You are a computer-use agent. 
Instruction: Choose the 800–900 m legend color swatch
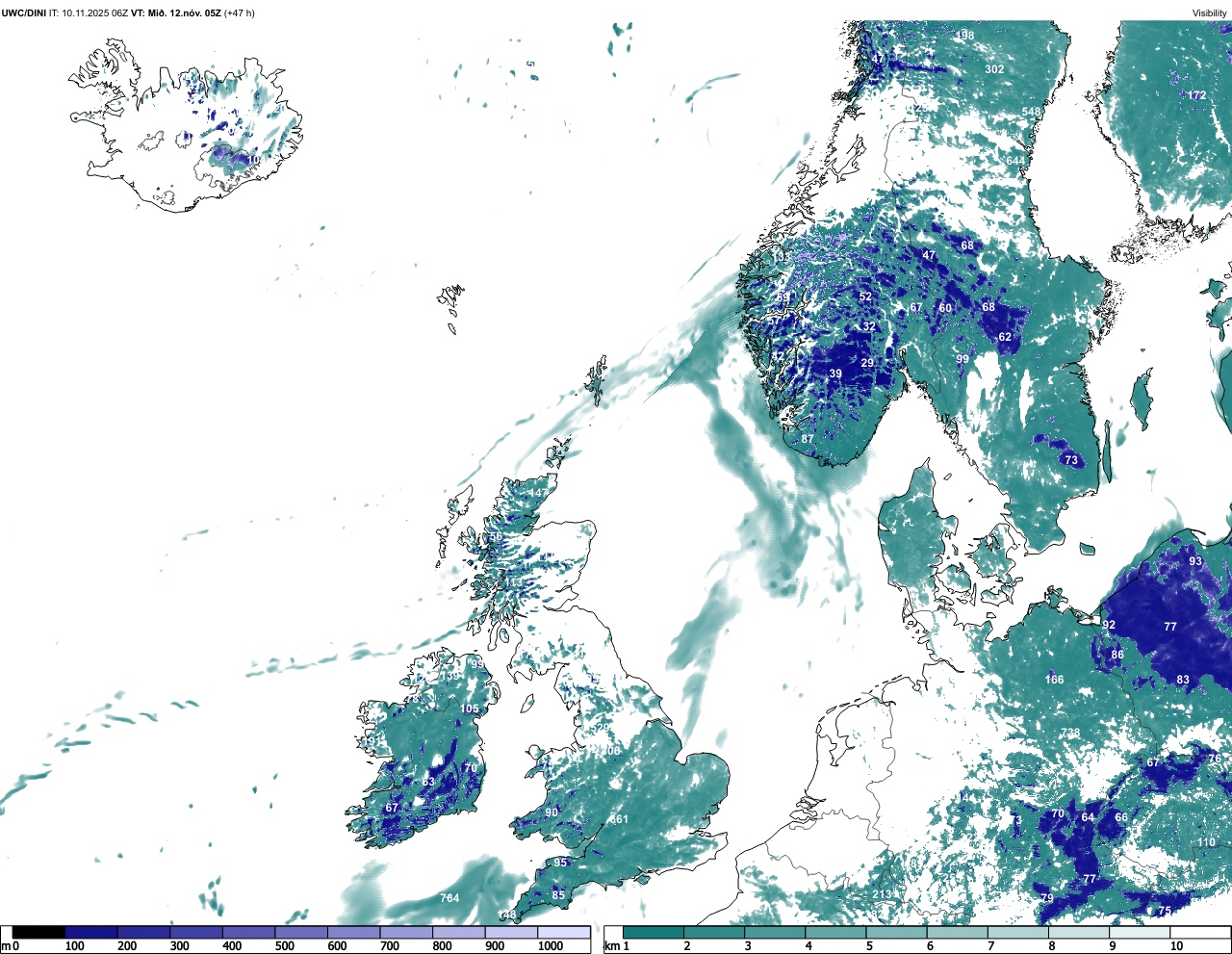459,933
